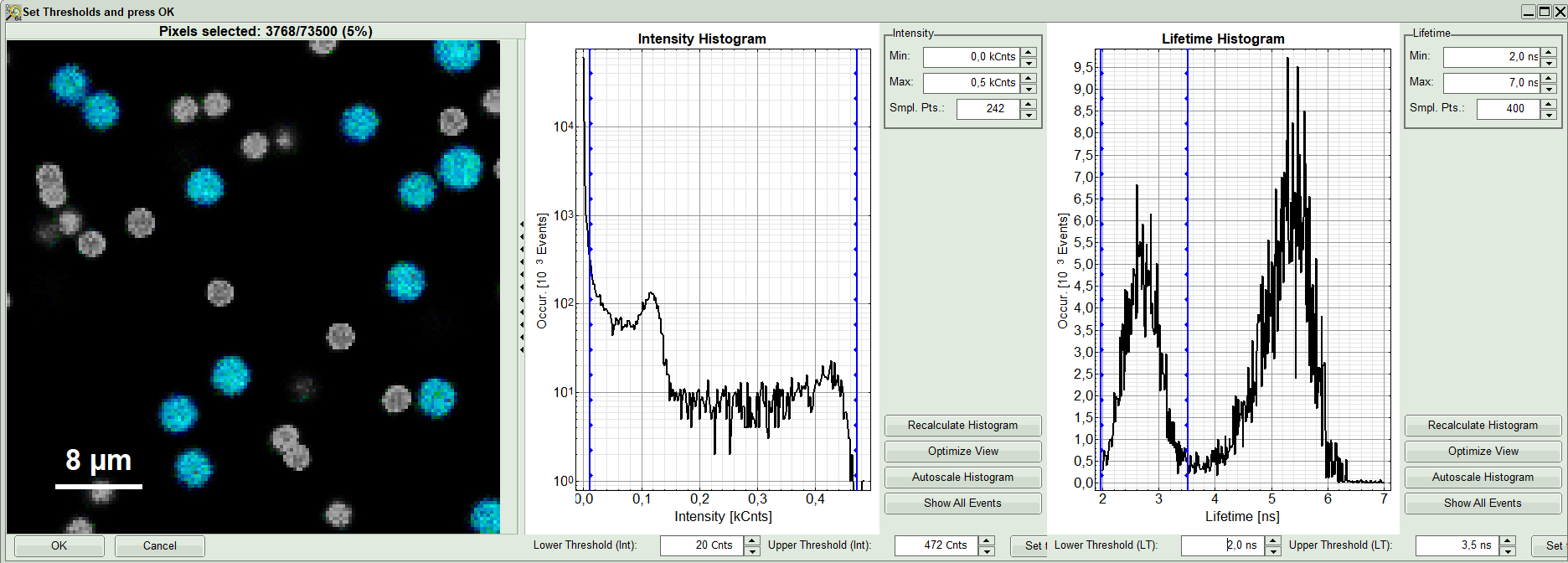This screenshot has height=563, width=1568.
Task: Increase the Intensity Min value with up arrow
Action: pos(1029,52)
